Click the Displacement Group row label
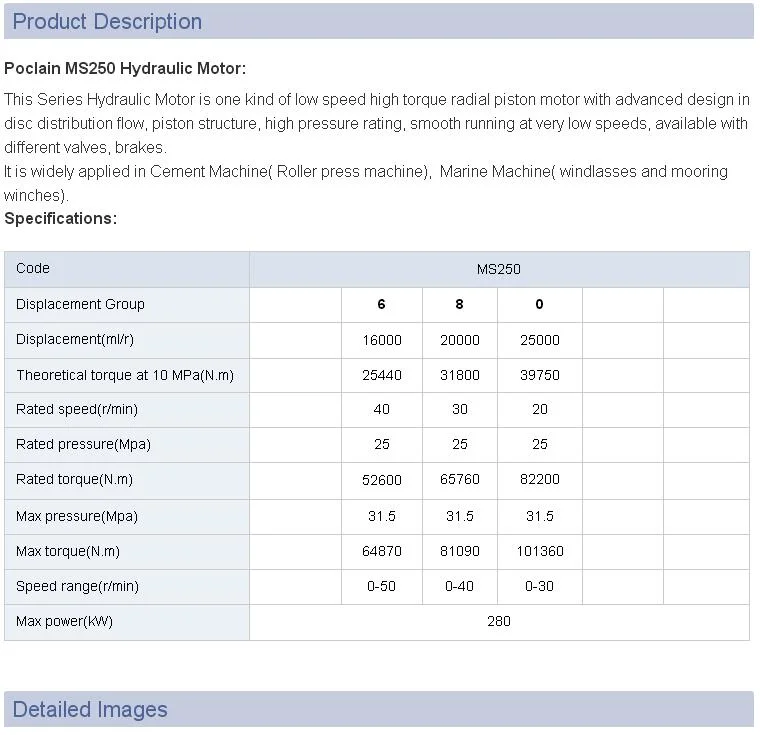This screenshot has width=760, height=735. 80,304
